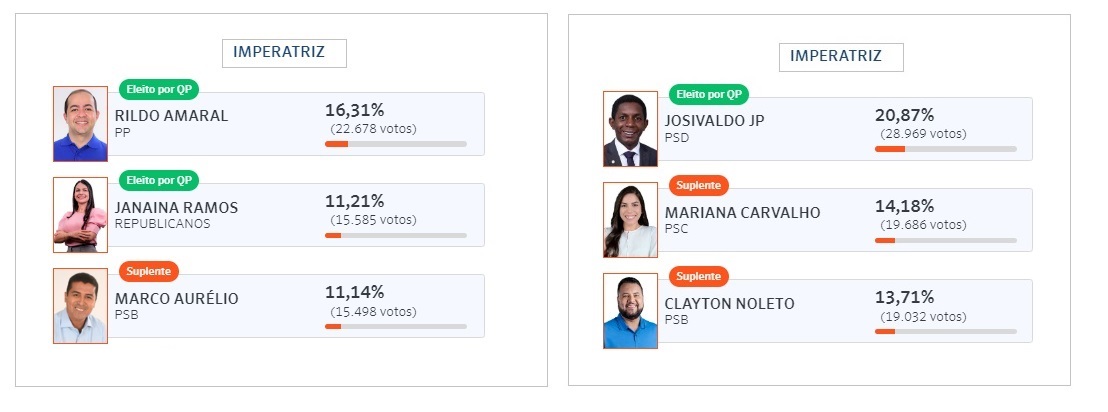Click Janaina Ramos's Eleito por QP badge
Screen dimensions: 1108x412
coord(159,180)
